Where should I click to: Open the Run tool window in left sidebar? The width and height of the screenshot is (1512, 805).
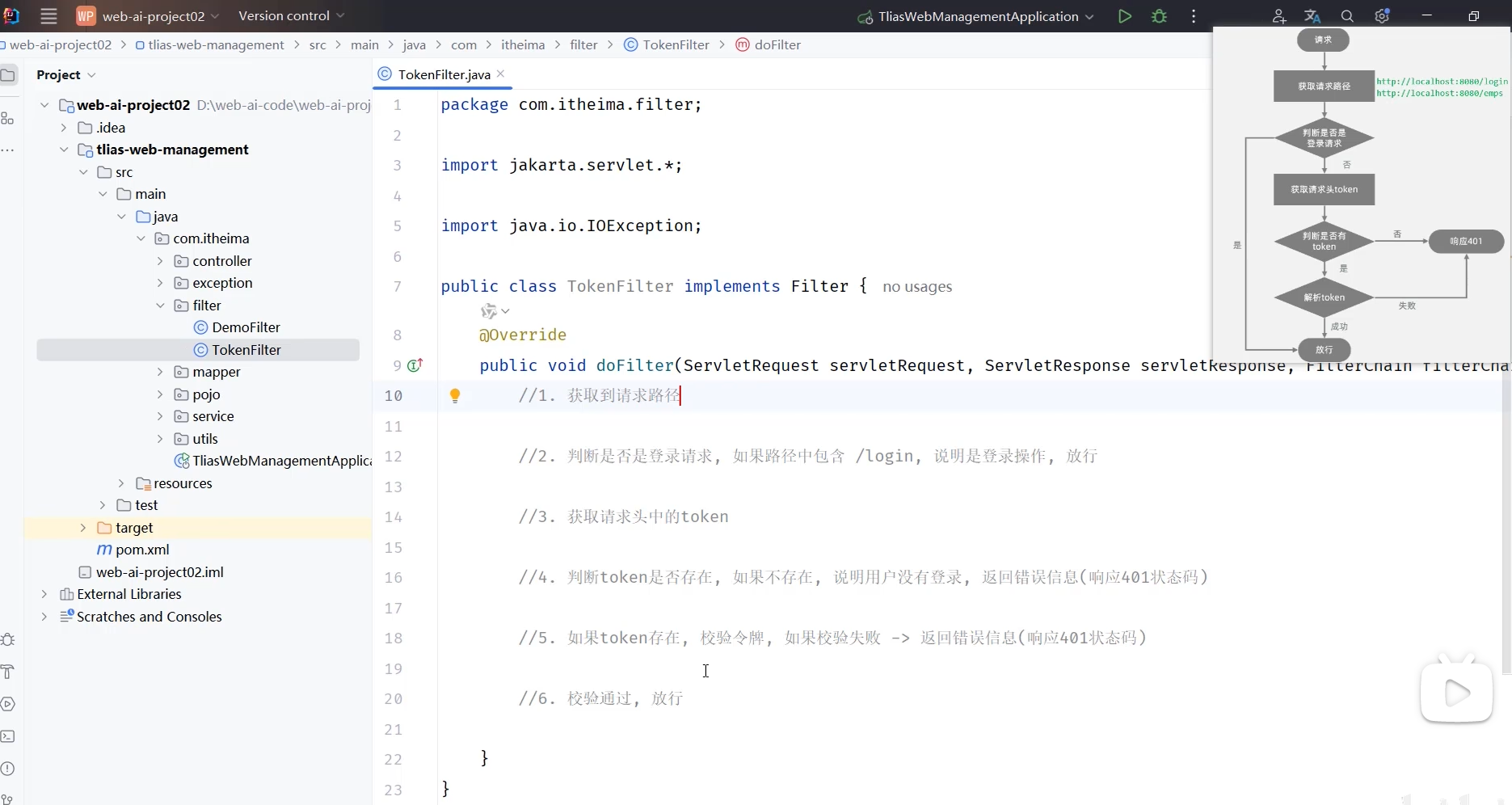[x=8, y=704]
